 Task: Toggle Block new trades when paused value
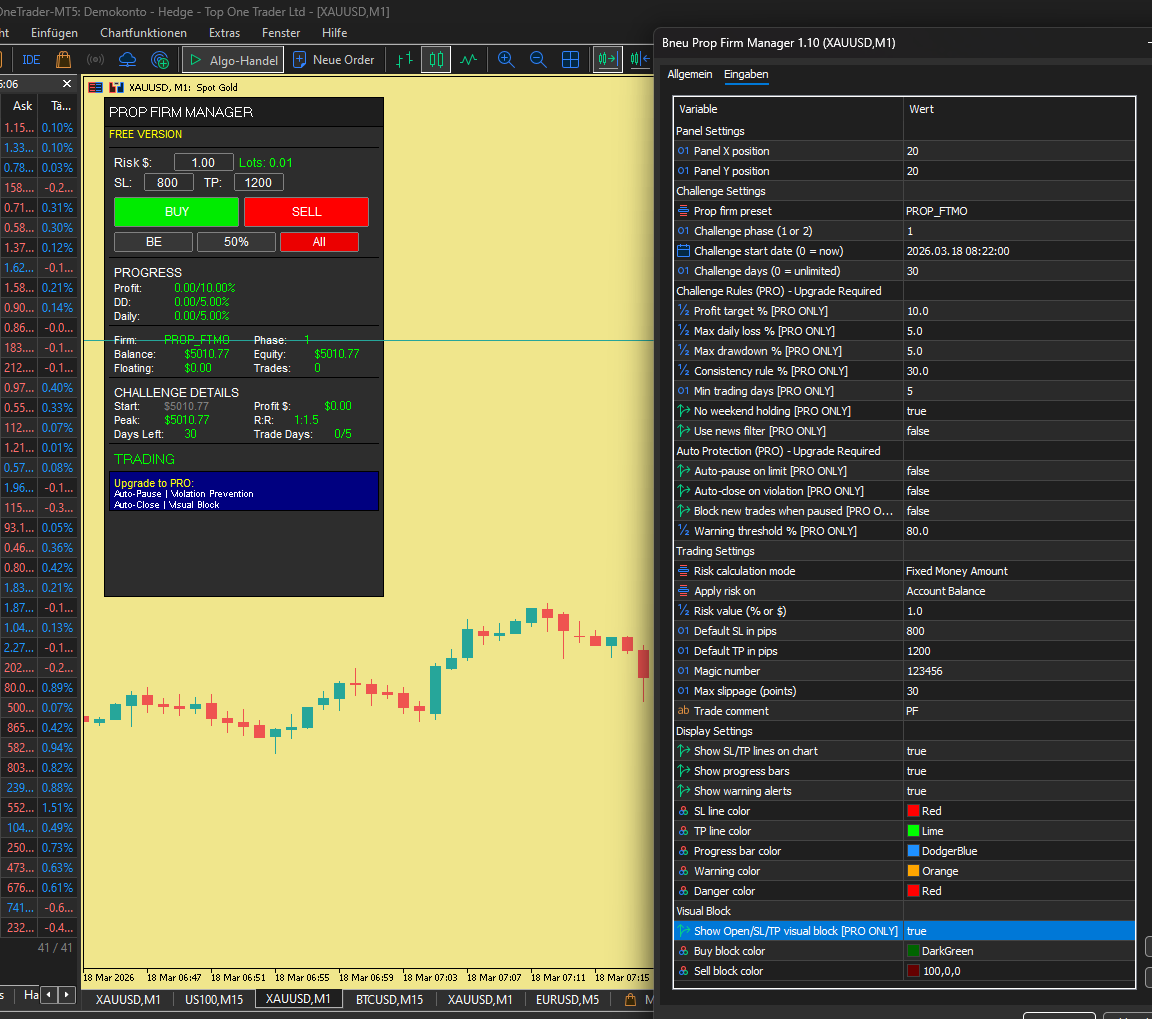[1018, 511]
